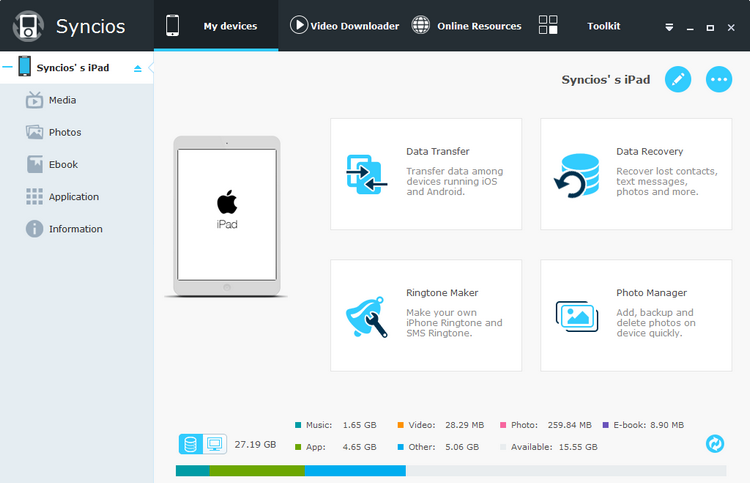The width and height of the screenshot is (750, 483).
Task: Click the Toolkit grid icon
Action: pos(548,24)
